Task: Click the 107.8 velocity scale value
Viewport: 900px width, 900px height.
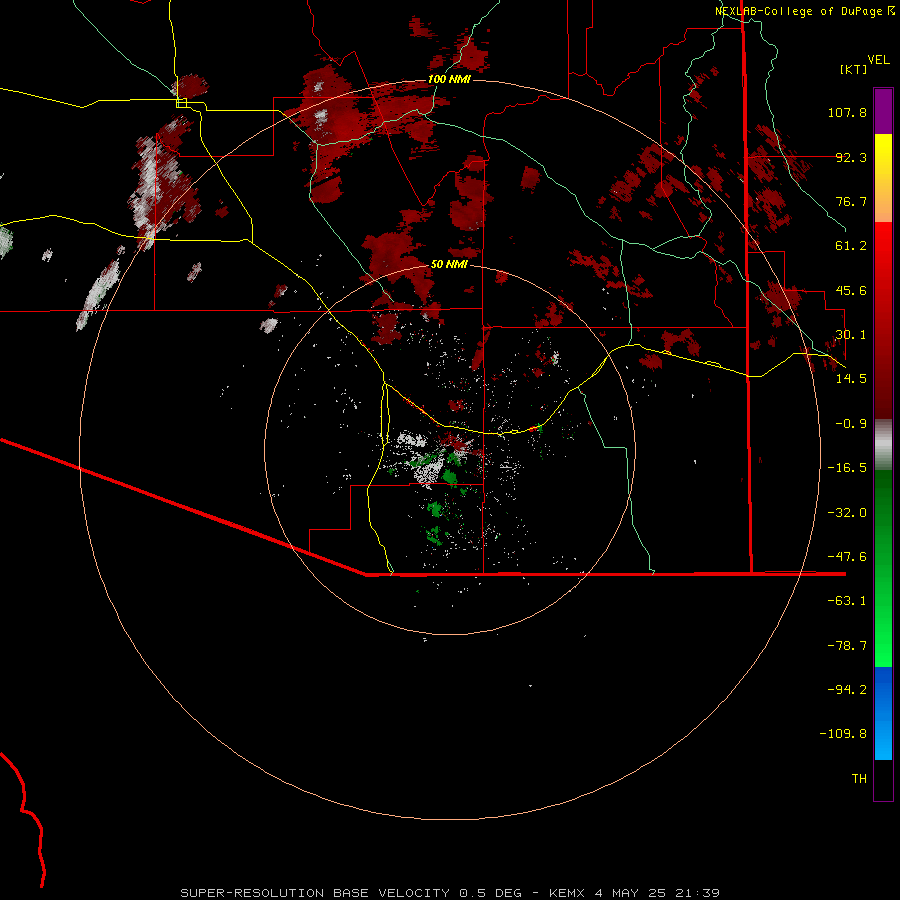Action: click(x=847, y=112)
